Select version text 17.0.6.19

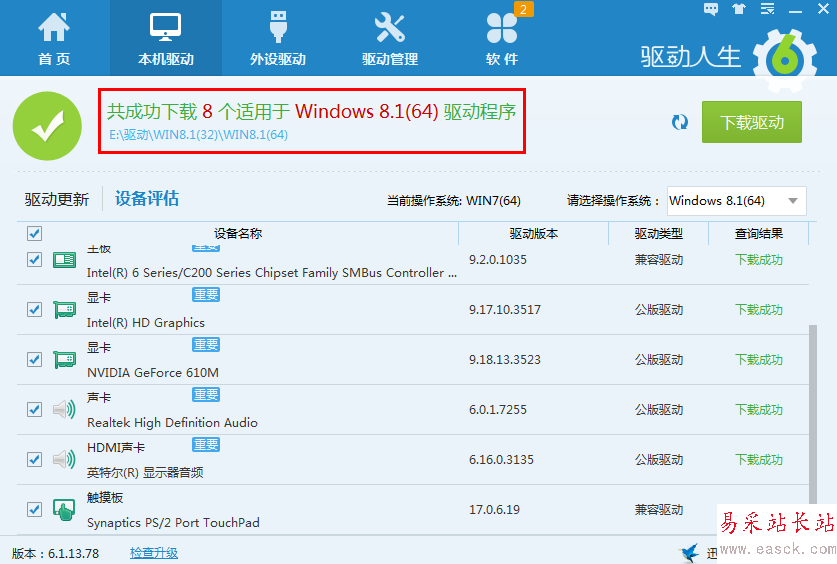pos(494,510)
